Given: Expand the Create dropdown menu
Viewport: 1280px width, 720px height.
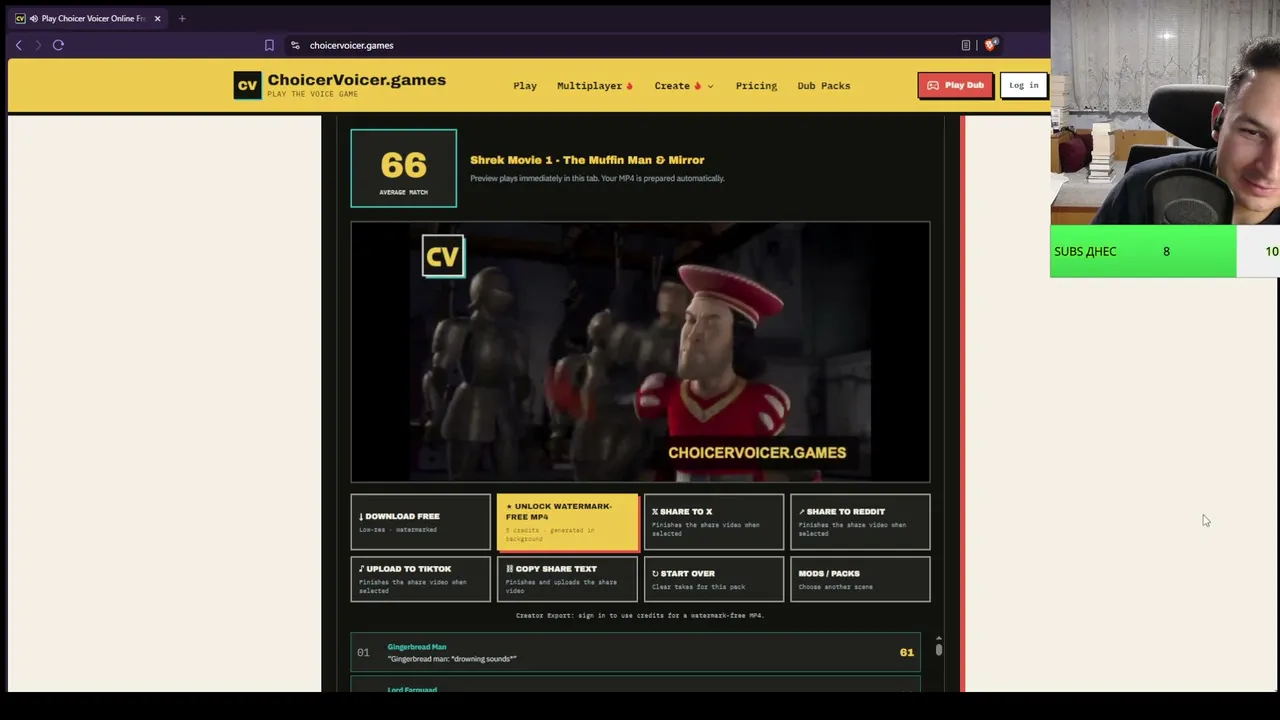Looking at the screenshot, I should [x=684, y=85].
